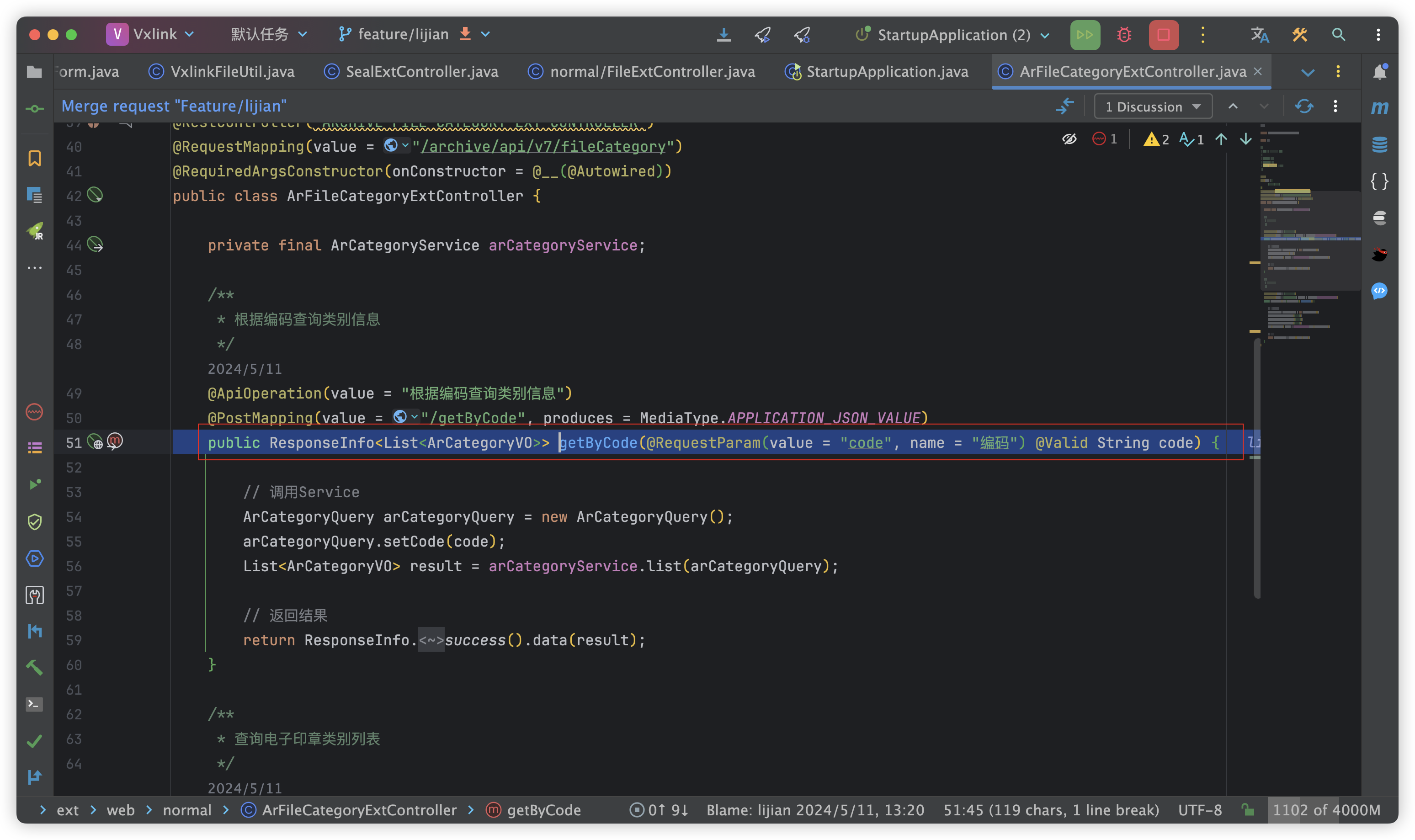Open the Merge request "Feature/lijian" link

point(174,106)
